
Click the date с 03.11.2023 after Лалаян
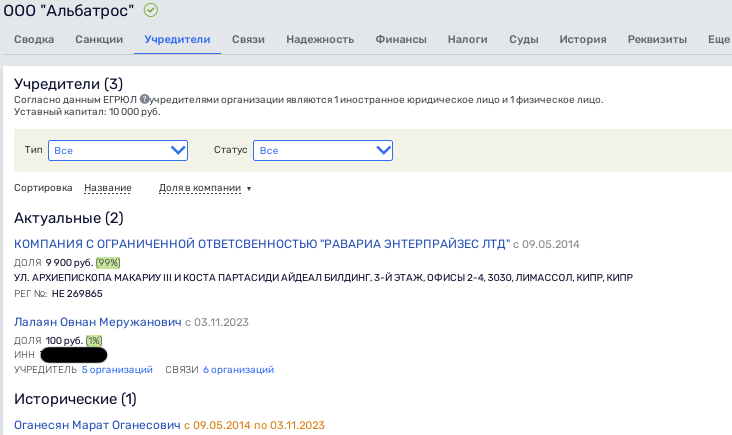click(217, 322)
